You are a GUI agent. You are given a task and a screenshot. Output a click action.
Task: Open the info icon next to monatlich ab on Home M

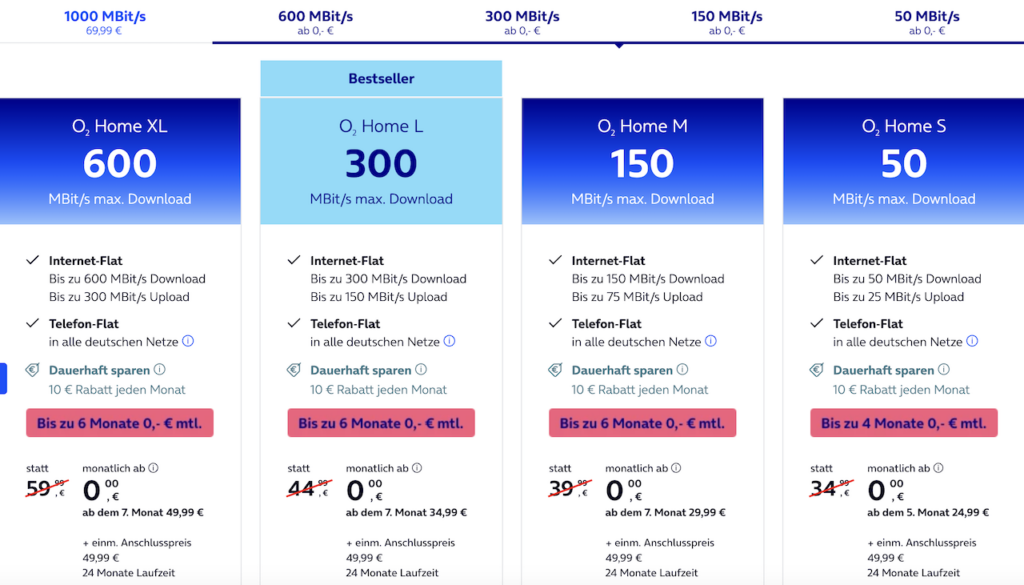tap(677, 467)
